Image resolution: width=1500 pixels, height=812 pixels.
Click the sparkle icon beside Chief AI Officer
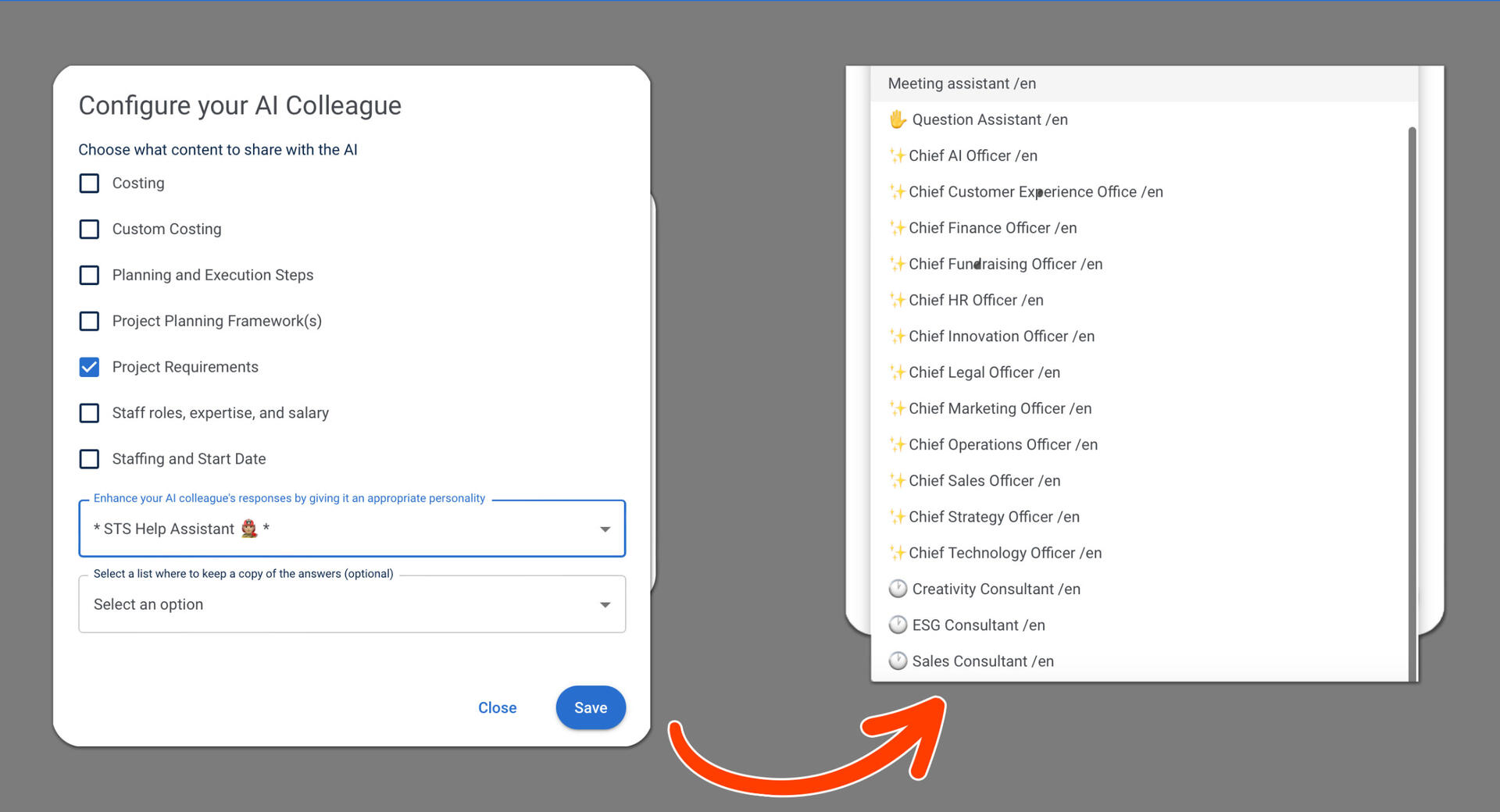(897, 155)
